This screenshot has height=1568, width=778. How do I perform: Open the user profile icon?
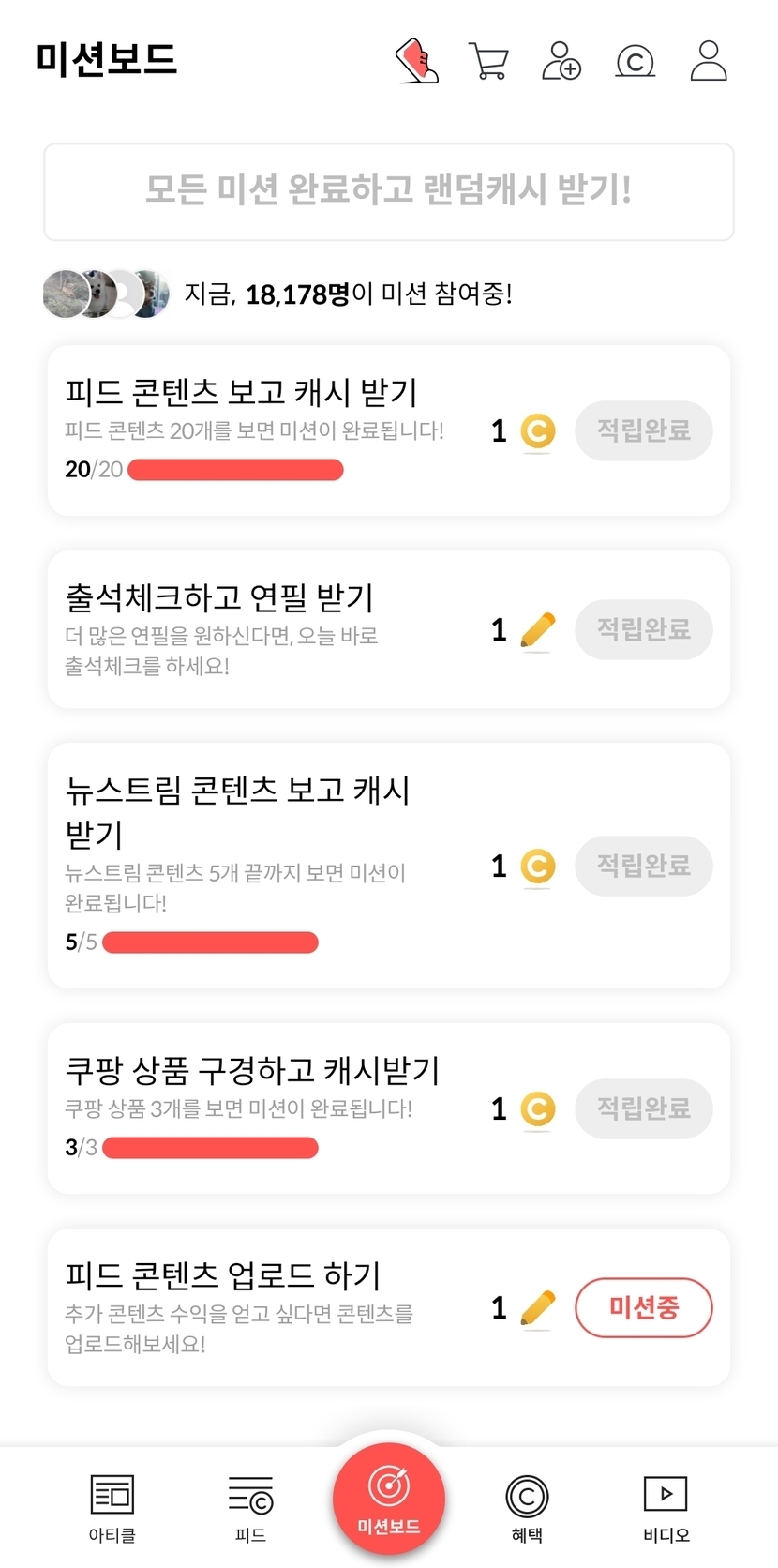709,61
